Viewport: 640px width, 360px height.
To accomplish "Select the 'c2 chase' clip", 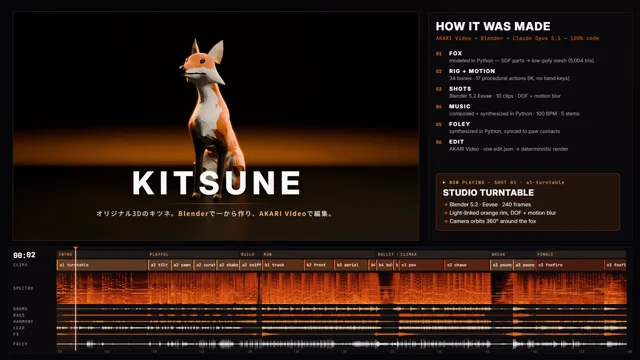I will [x=467, y=265].
